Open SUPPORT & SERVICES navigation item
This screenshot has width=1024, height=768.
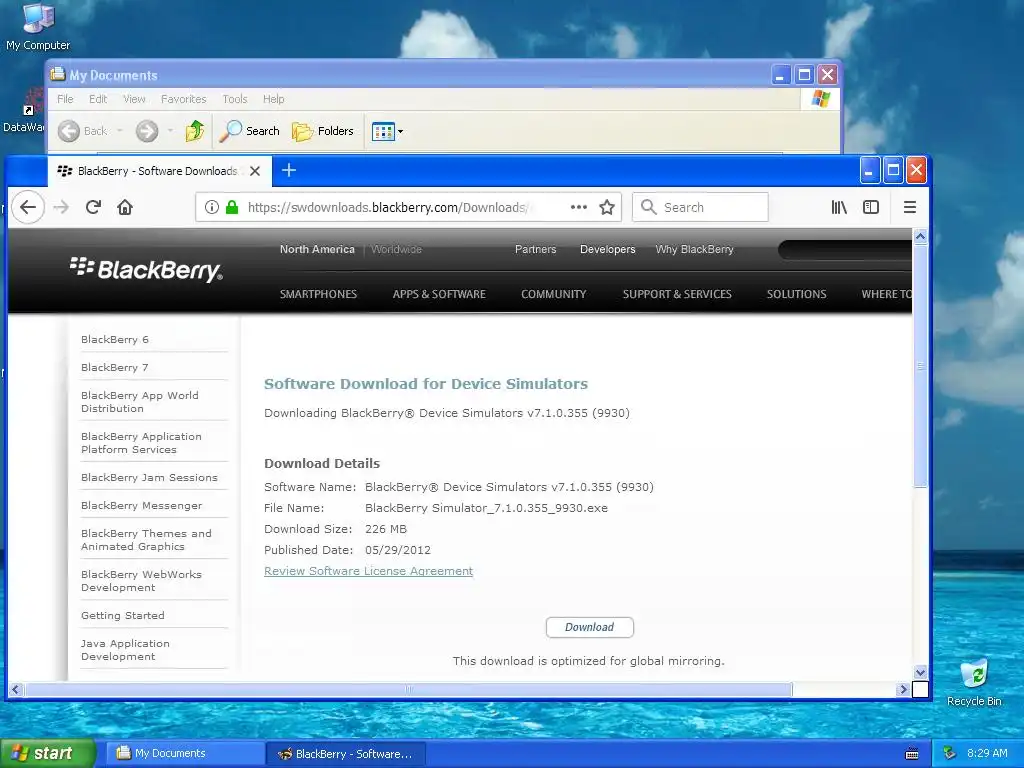(x=677, y=294)
